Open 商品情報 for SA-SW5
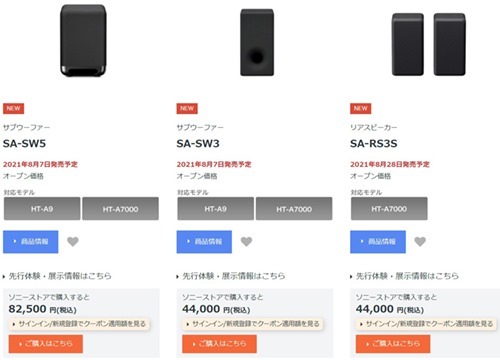 (31, 242)
